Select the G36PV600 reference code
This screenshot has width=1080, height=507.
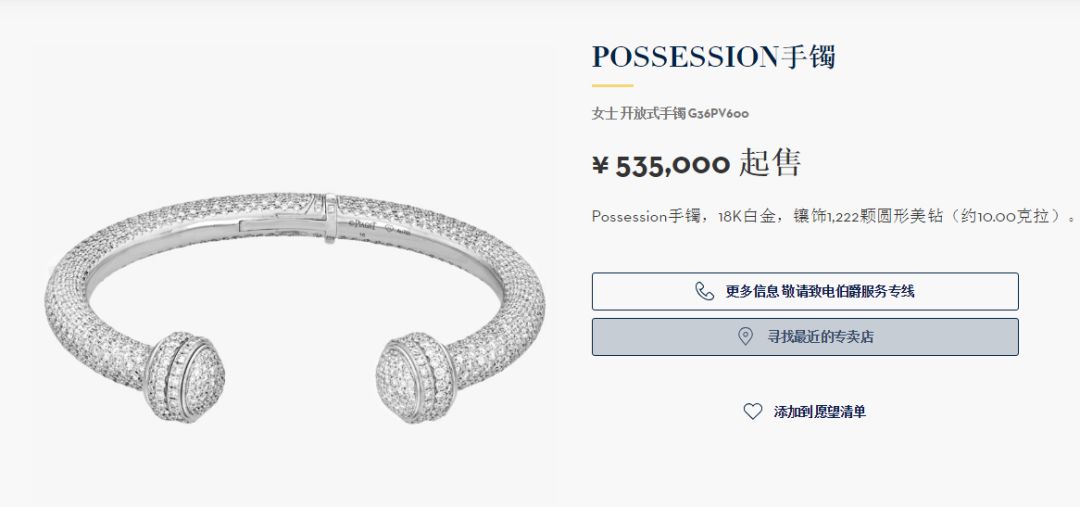[718, 114]
